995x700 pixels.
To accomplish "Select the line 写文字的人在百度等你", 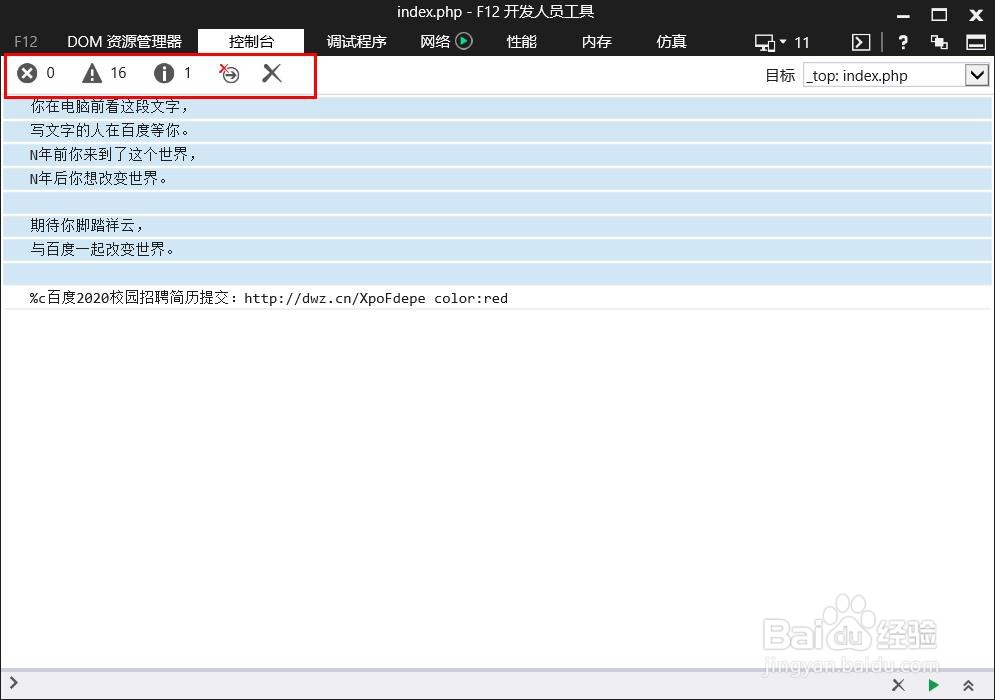I will pyautogui.click(x=498, y=131).
